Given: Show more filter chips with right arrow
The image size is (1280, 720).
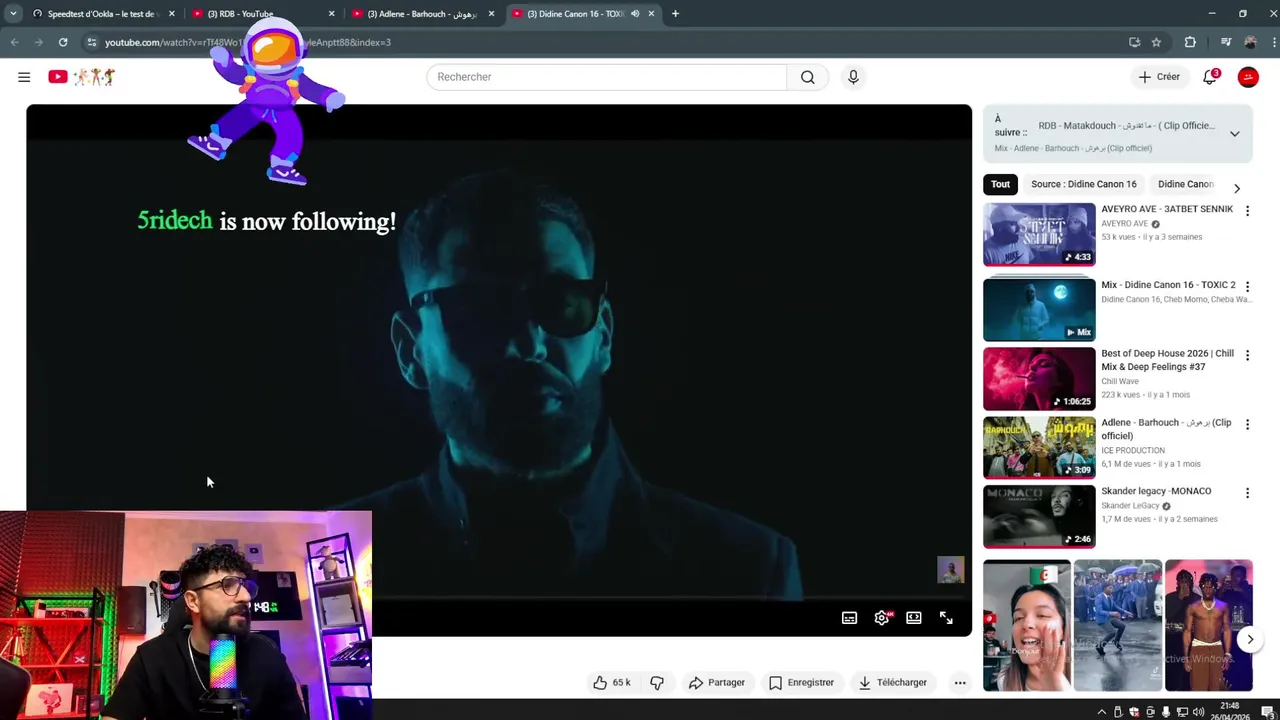Looking at the screenshot, I should pos(1236,188).
